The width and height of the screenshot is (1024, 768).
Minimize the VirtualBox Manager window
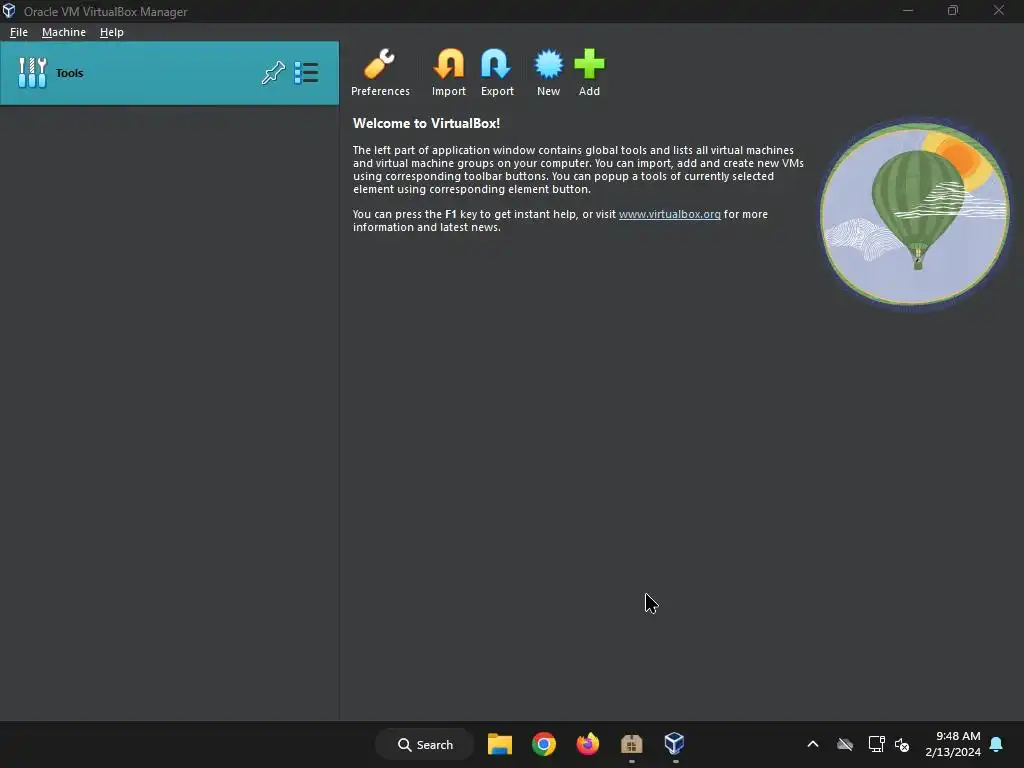[908, 10]
